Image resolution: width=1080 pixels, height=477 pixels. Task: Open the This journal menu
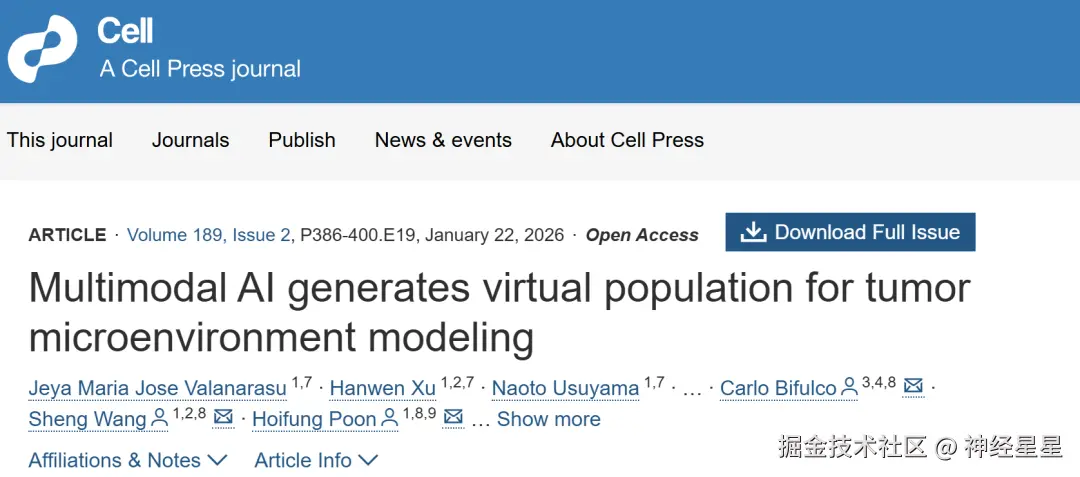[60, 140]
